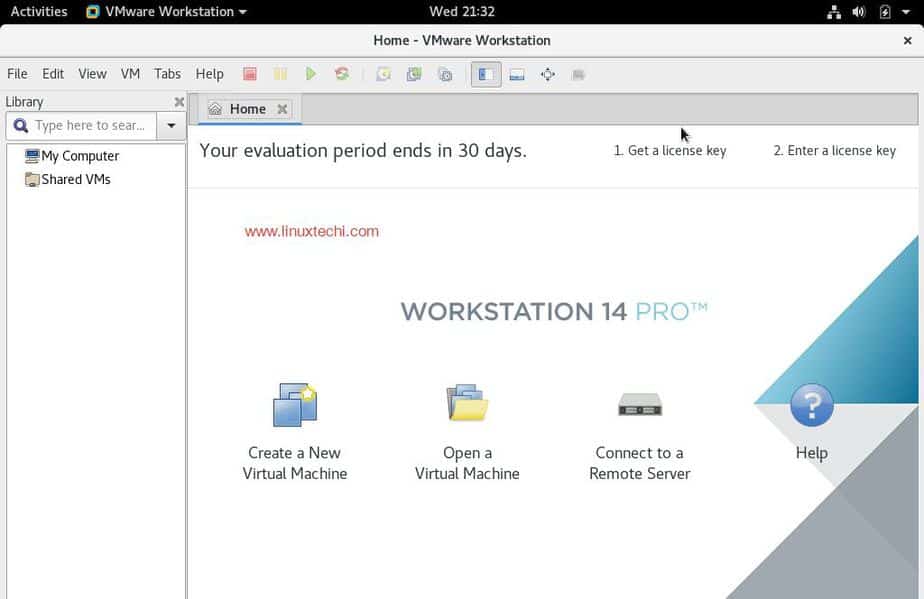Open the VM menu
The height and width of the screenshot is (599, 924).
[x=130, y=74]
